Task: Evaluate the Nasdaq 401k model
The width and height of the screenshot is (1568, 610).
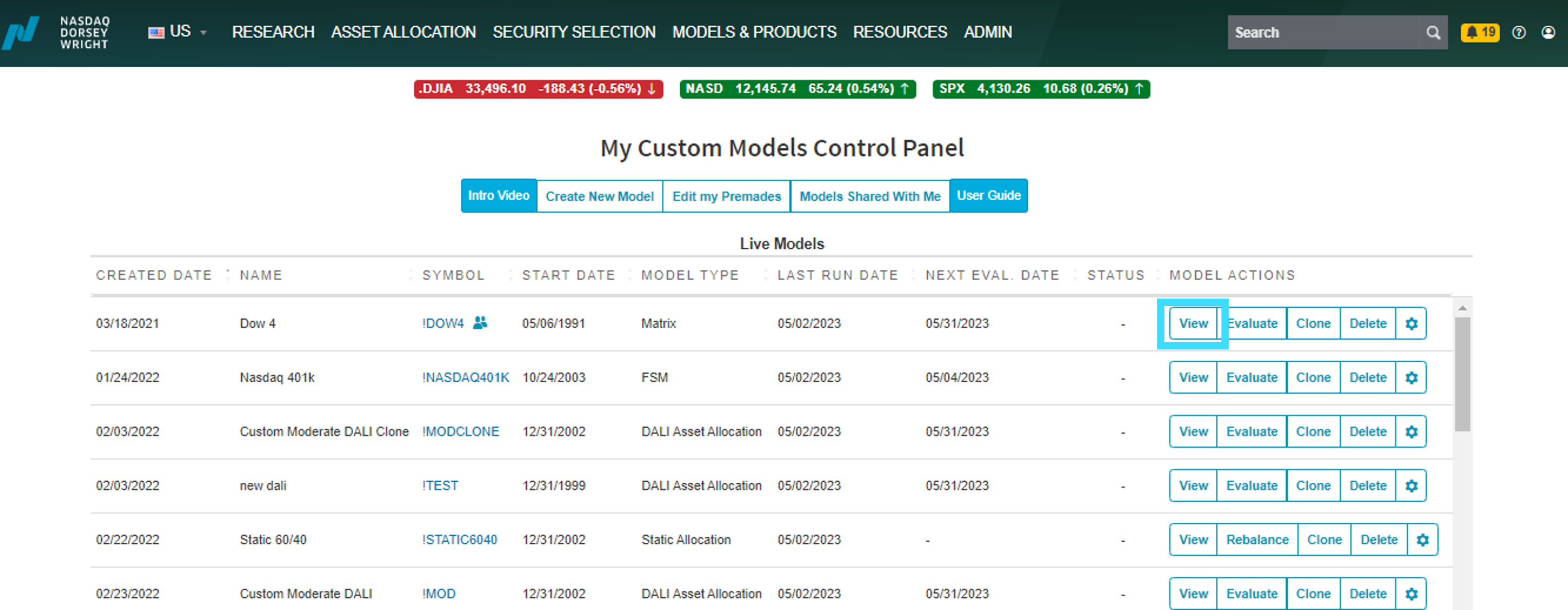Action: [1252, 378]
